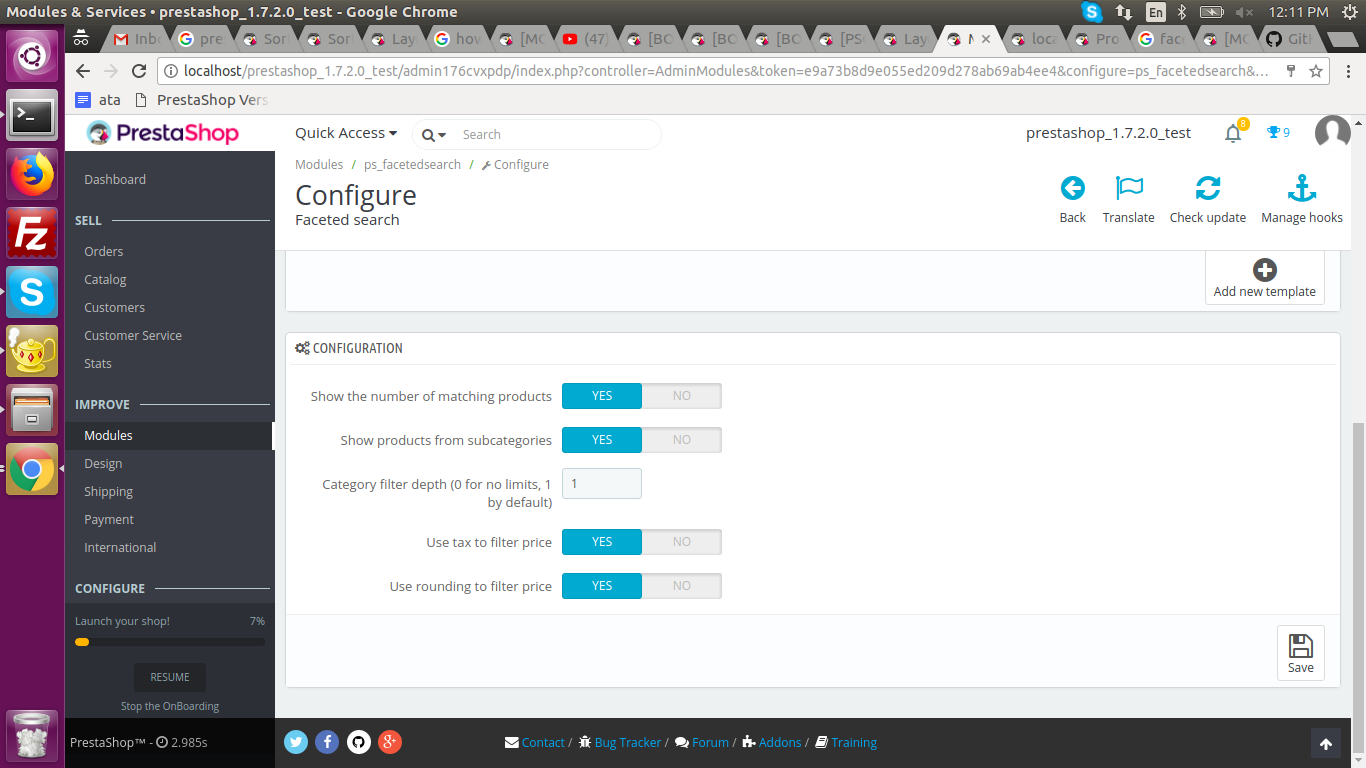This screenshot has height=768, width=1366.
Task: Click the Add new template button
Action: 1265,278
